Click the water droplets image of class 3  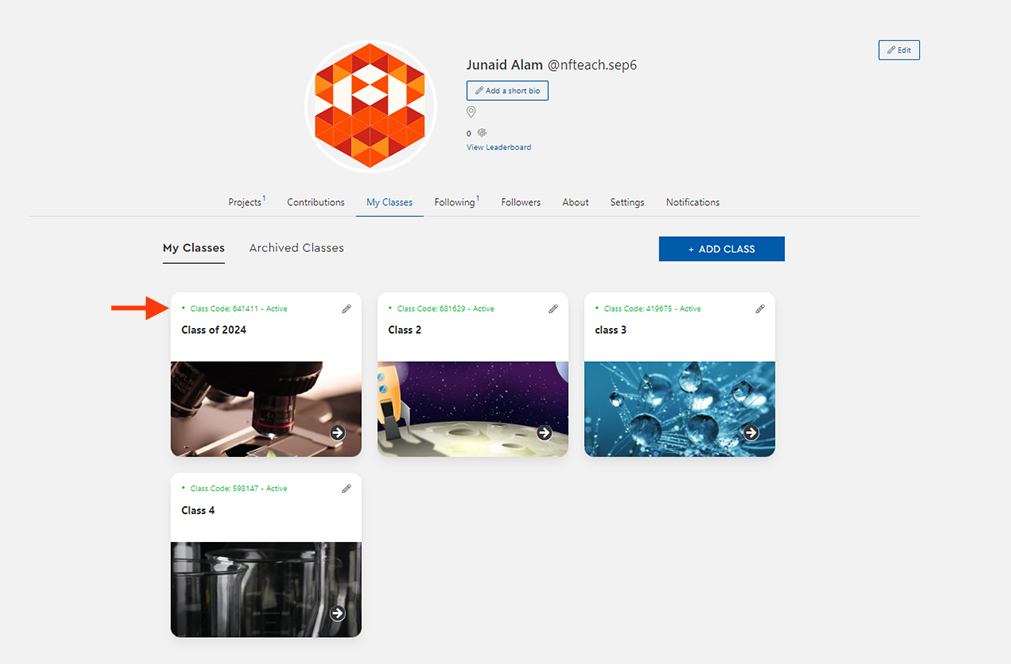tap(680, 409)
